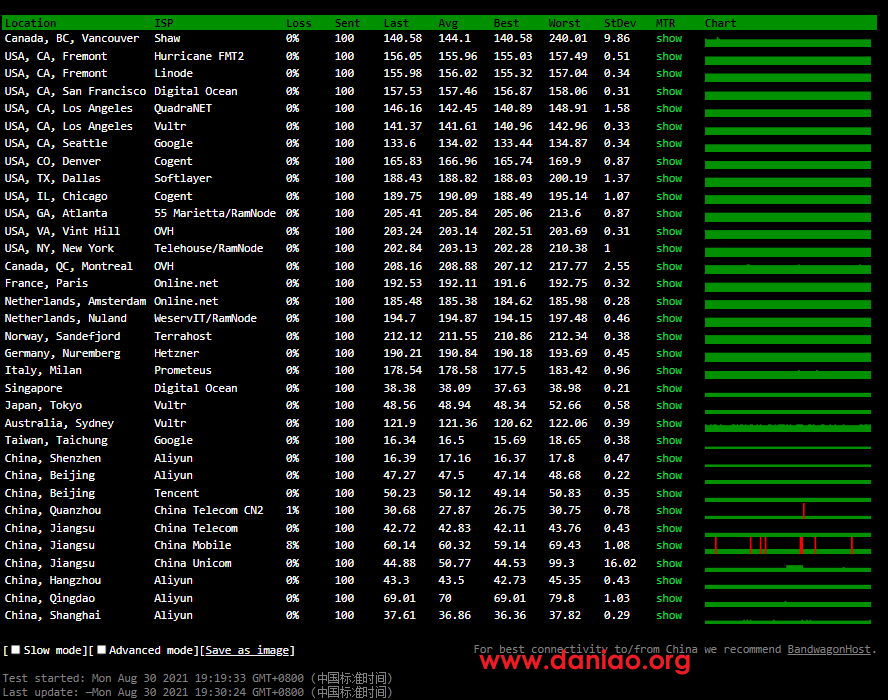This screenshot has width=888, height=700.
Task: Show MTR for Sandefjord Terrahost row
Action: [669, 337]
